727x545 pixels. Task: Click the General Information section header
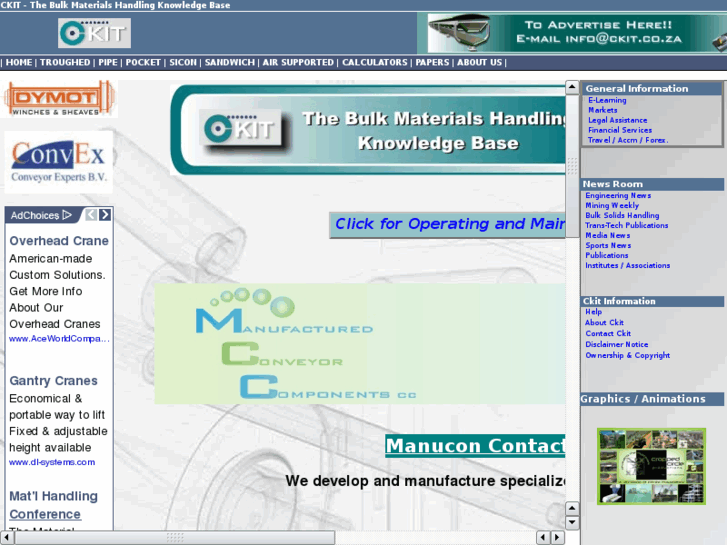pyautogui.click(x=651, y=89)
